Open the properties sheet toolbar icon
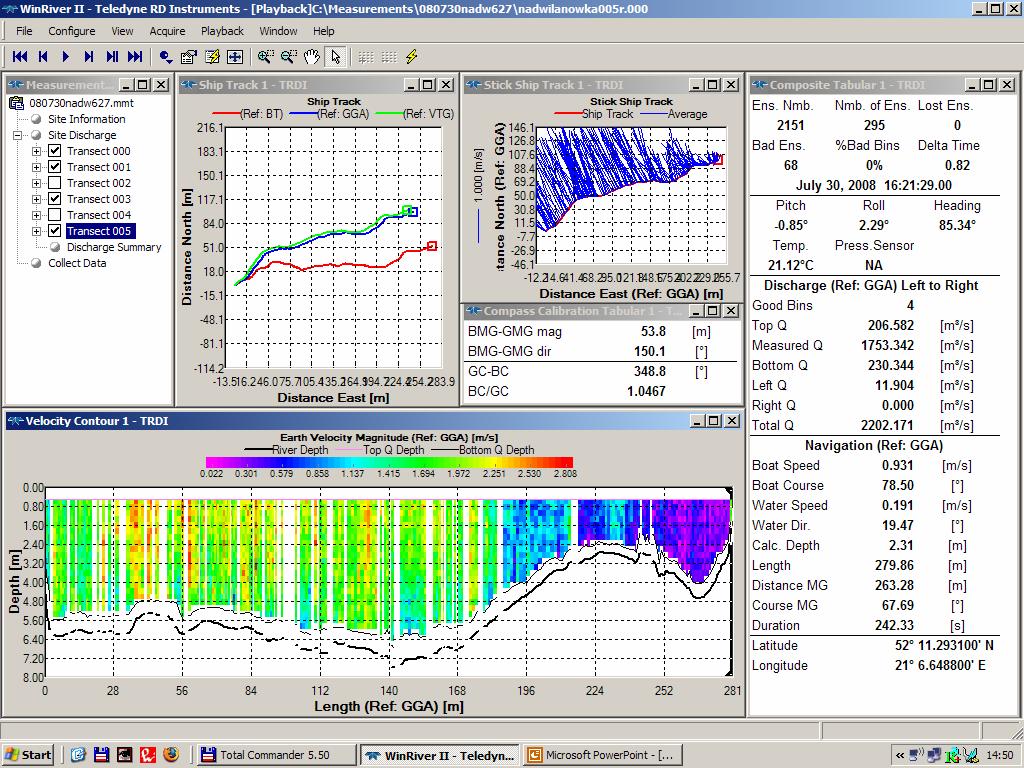1024x768 pixels. tap(189, 57)
